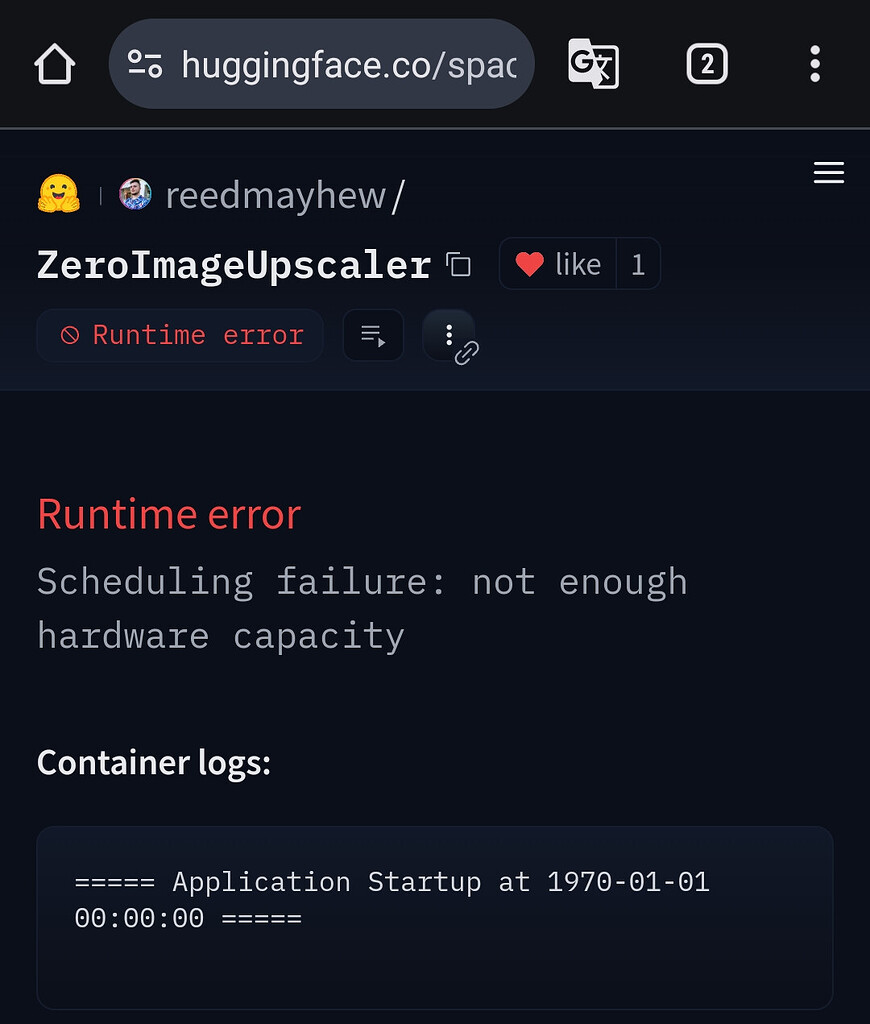Screen dimensions: 870x1024
Task: Translate page using the Google Translate icon
Action: coord(594,63)
